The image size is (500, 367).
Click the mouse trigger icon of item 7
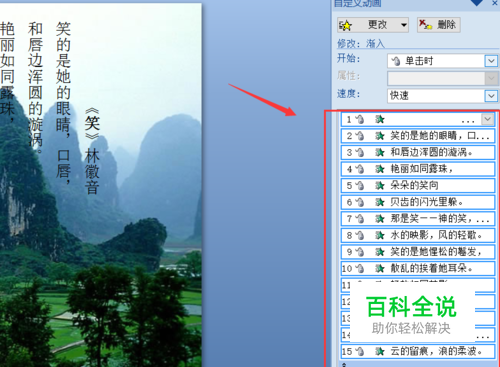pos(360,219)
